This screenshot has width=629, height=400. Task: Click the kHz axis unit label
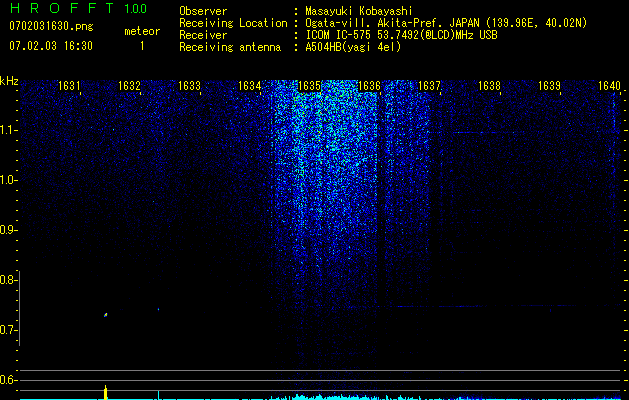(x=9, y=81)
